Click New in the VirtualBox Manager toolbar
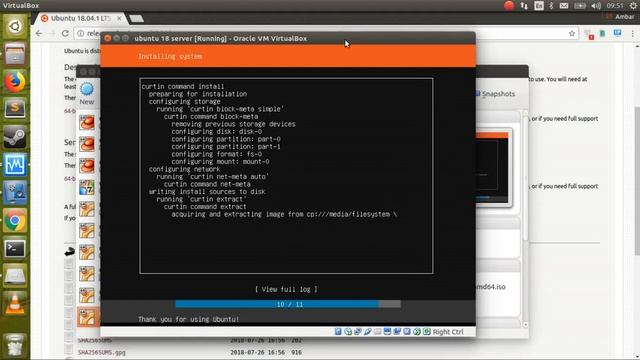This screenshot has width=640, height=360. coord(87,94)
